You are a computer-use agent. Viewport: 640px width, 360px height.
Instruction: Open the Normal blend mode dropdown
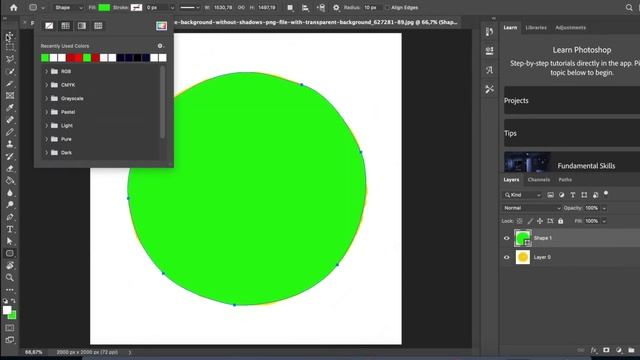(531, 208)
